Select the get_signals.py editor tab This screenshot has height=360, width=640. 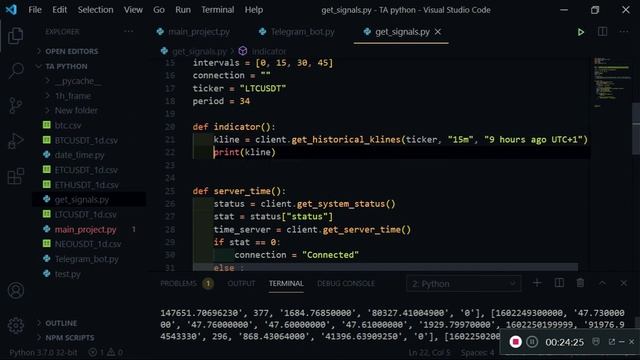(402, 32)
